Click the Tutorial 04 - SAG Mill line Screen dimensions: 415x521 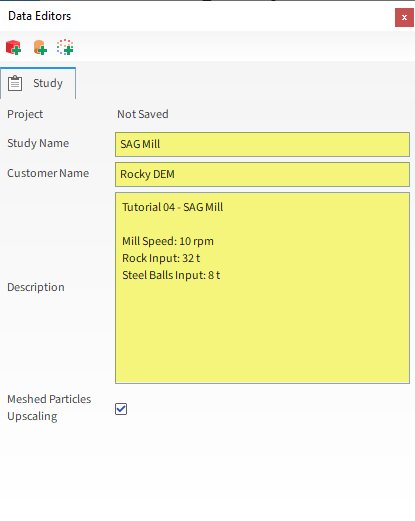[172, 207]
